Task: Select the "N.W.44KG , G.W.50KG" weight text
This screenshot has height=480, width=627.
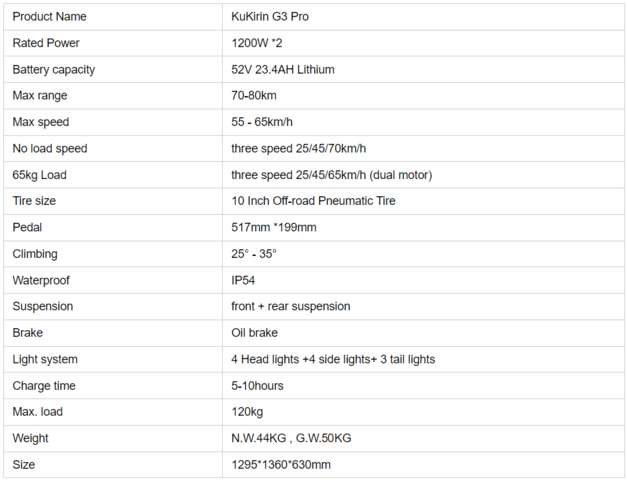Action: (291, 438)
